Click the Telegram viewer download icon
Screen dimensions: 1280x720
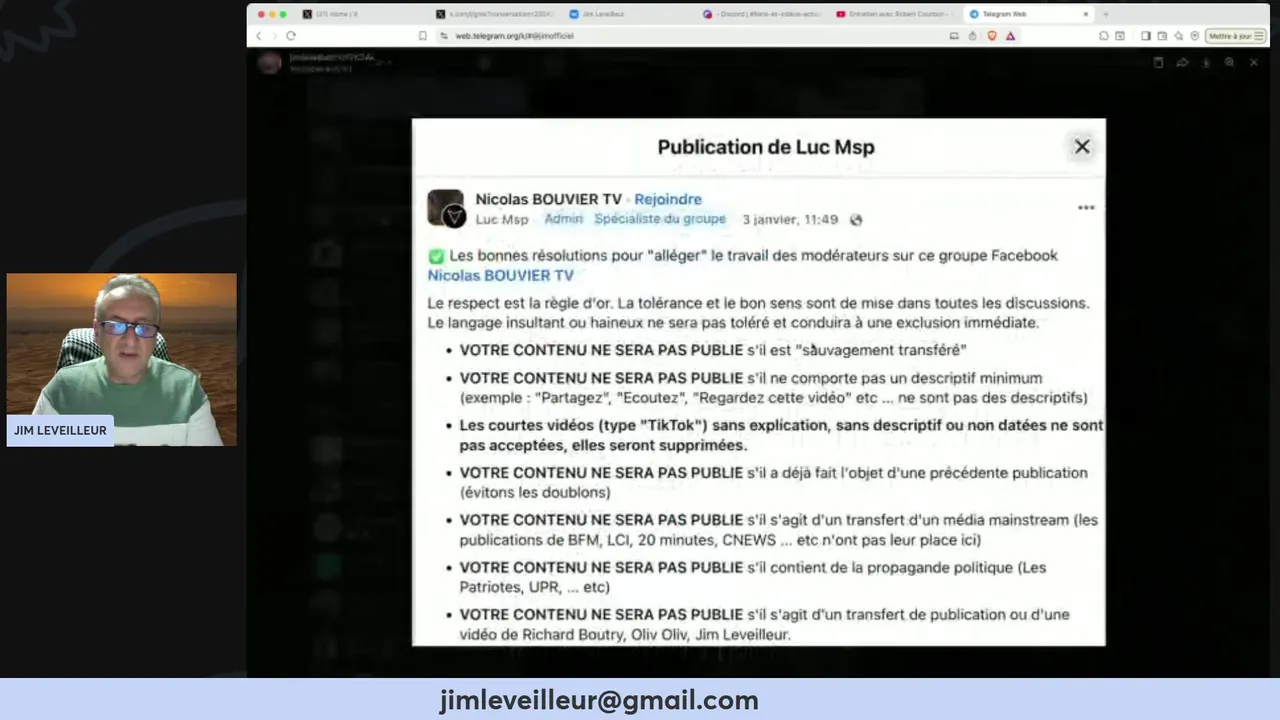[1206, 62]
